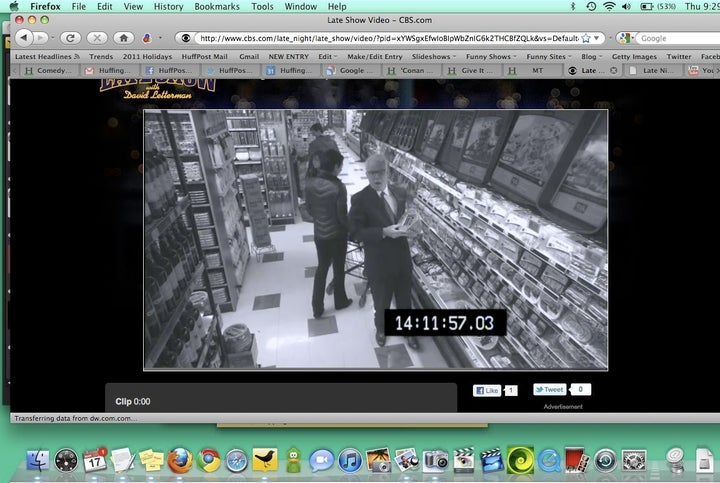The width and height of the screenshot is (720, 483).
Task: Go back with the Back arrow button
Action: [24, 38]
